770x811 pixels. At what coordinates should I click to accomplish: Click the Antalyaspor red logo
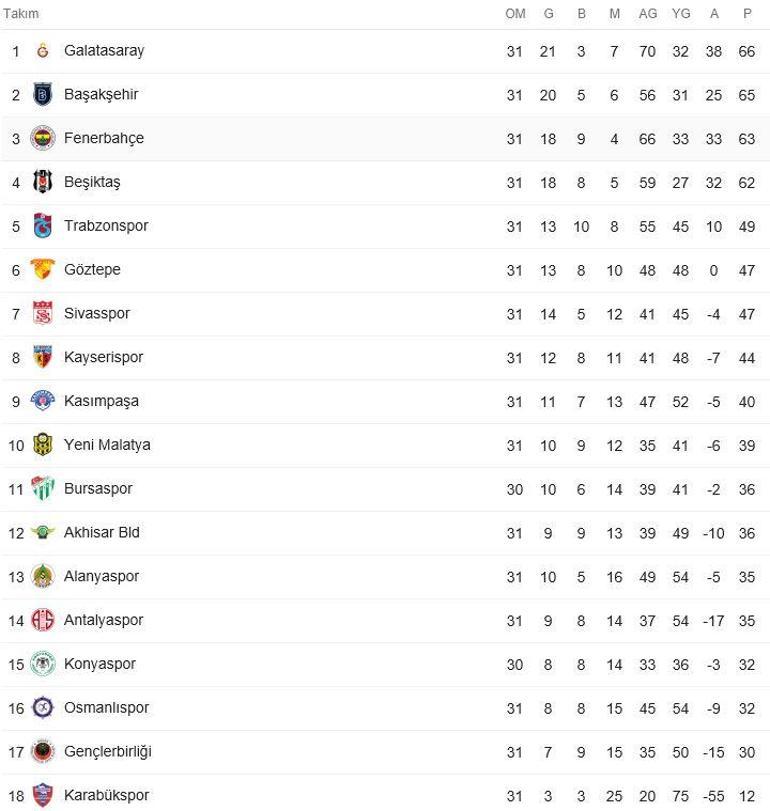43,620
